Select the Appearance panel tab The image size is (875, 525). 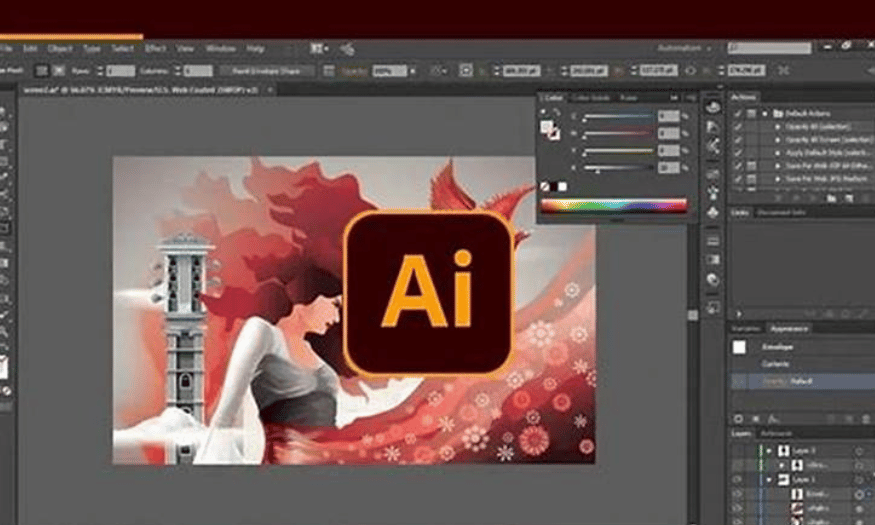point(789,329)
